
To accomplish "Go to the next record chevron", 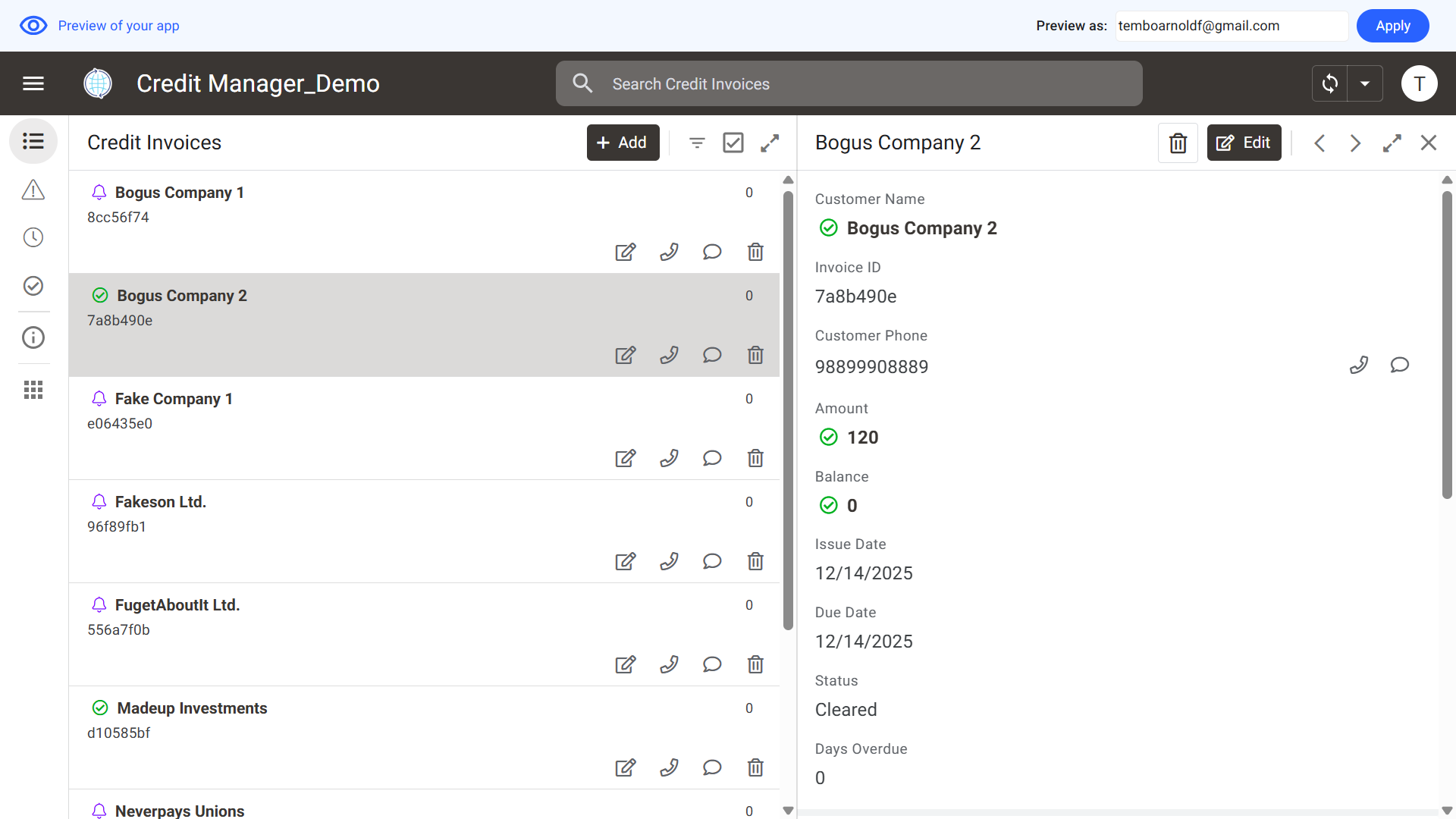I will click(x=1355, y=143).
